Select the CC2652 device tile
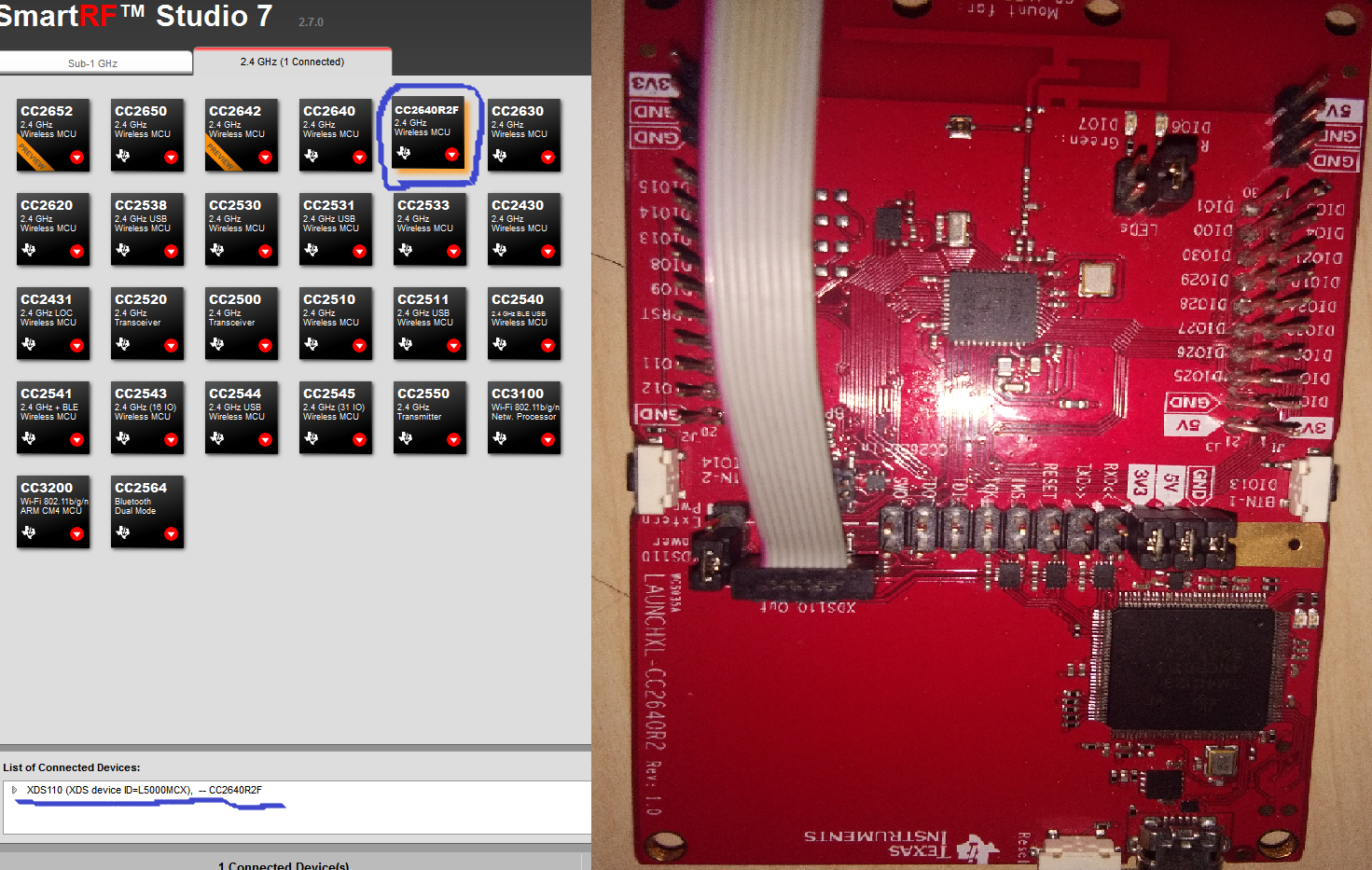Viewport: 1372px width, 870px height. pyautogui.click(x=53, y=135)
